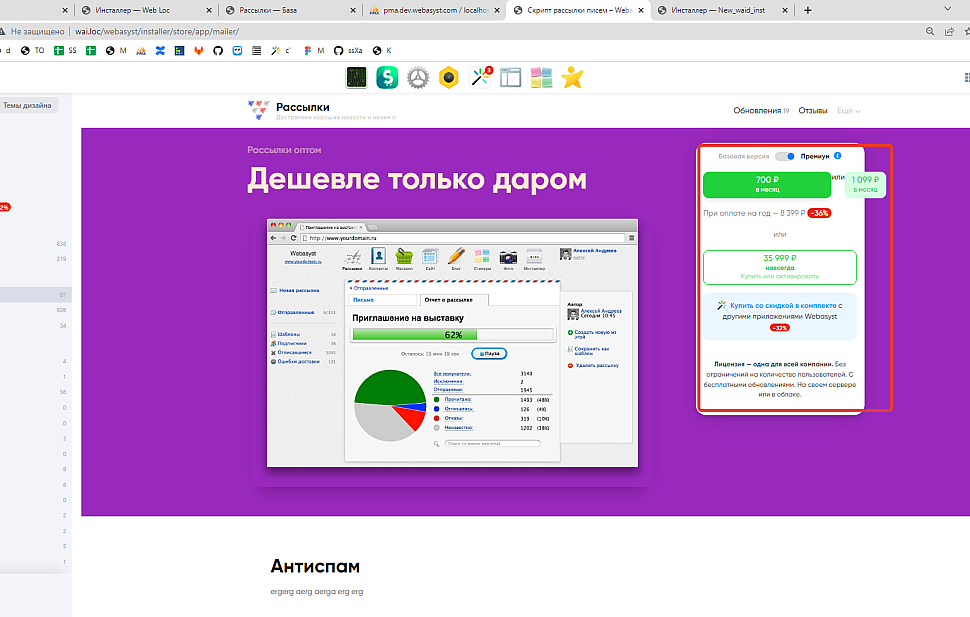The width and height of the screenshot is (970, 617).
Task: Open the magic wand app with notification badge
Action: click(481, 77)
